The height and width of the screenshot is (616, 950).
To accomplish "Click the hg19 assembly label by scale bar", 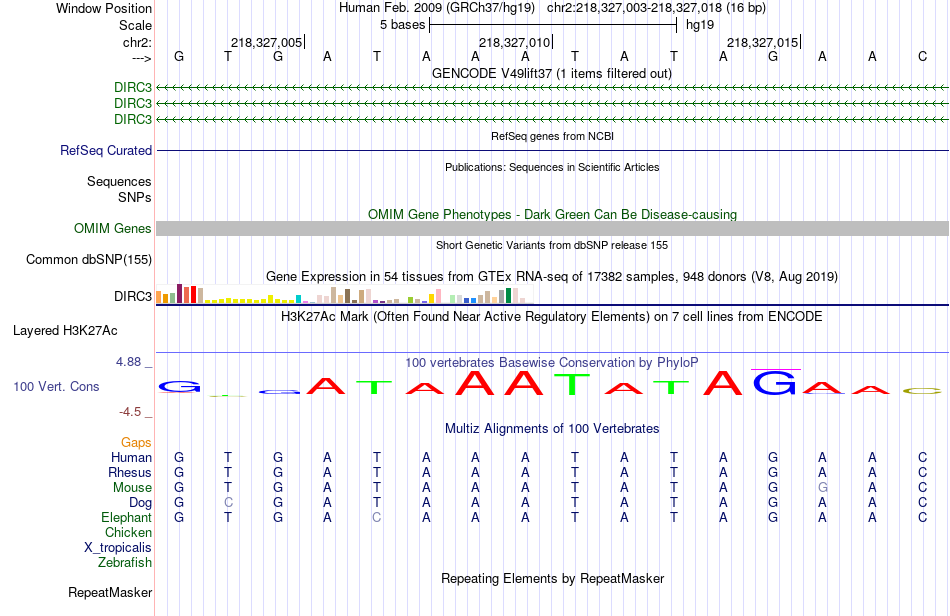I will pyautogui.click(x=700, y=25).
